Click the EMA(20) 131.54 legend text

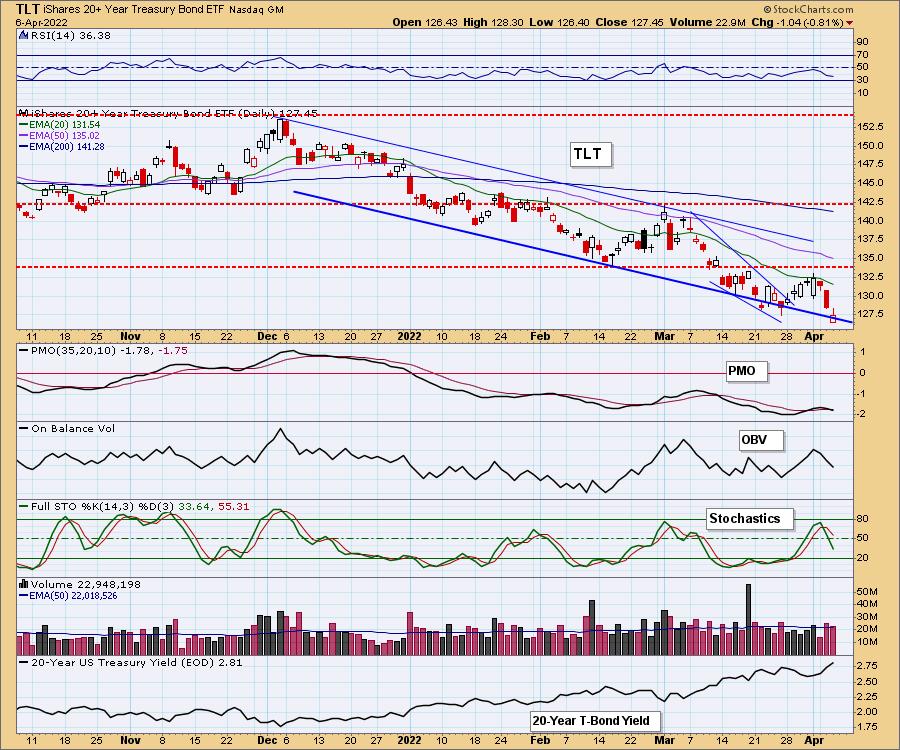[x=64, y=125]
